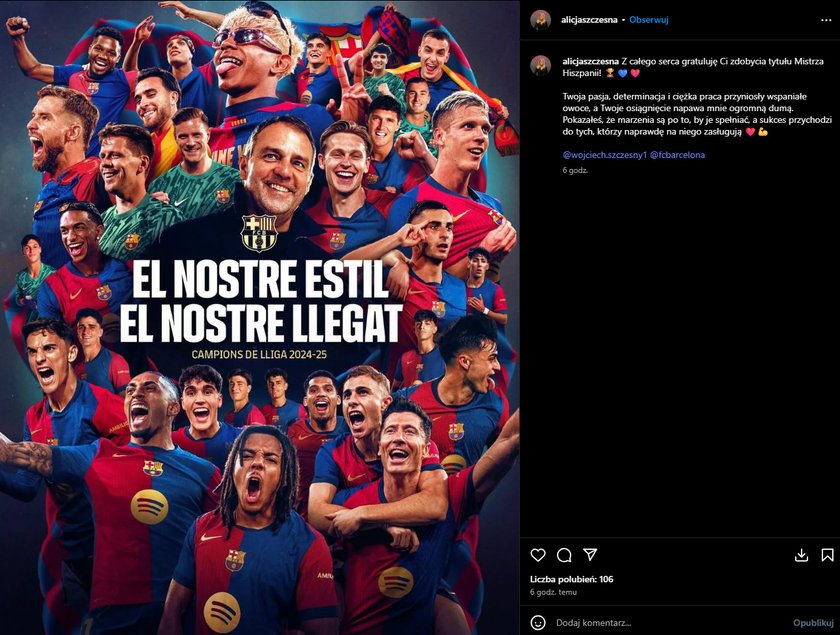840x635 pixels.
Task: Open the Barcelona champions poster image
Action: (x=260, y=317)
